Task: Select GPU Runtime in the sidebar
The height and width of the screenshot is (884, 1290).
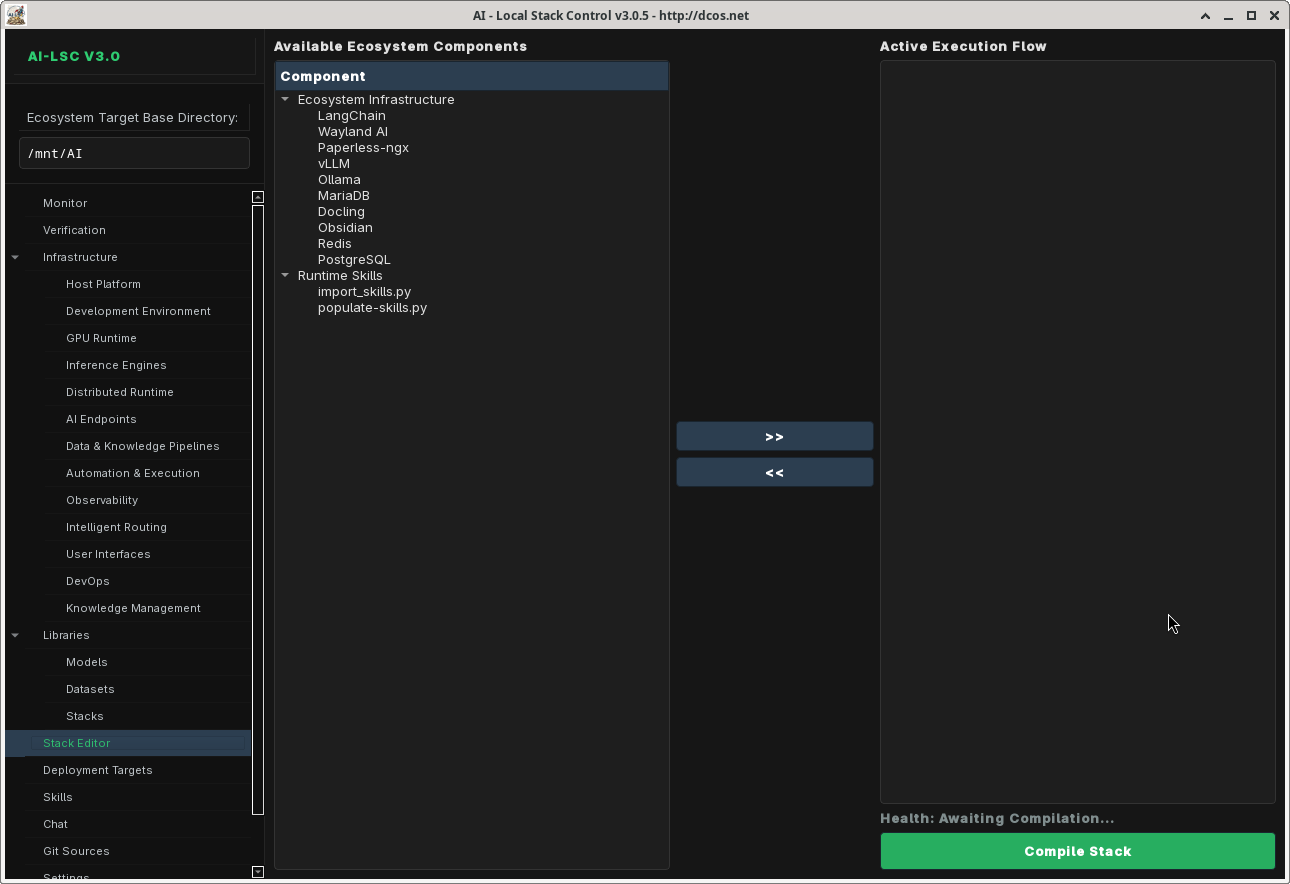Action: [101, 338]
